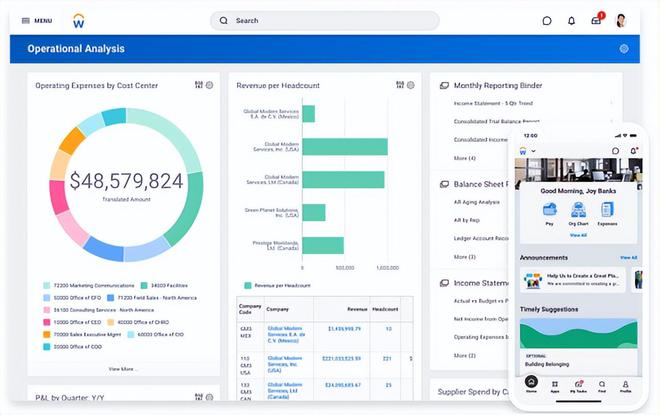Click in the Search field

pyautogui.click(x=325, y=21)
